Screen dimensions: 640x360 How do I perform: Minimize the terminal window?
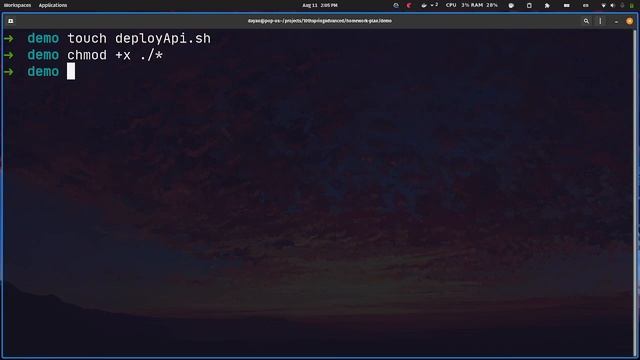click(x=616, y=21)
